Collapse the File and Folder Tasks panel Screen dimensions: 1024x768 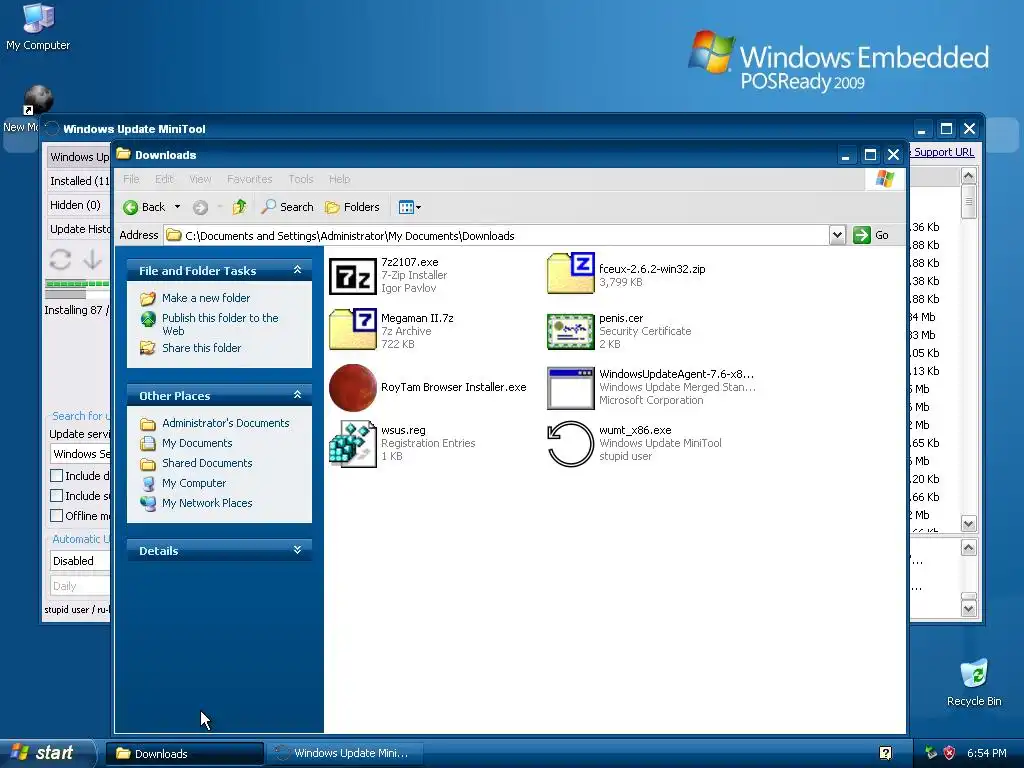297,270
